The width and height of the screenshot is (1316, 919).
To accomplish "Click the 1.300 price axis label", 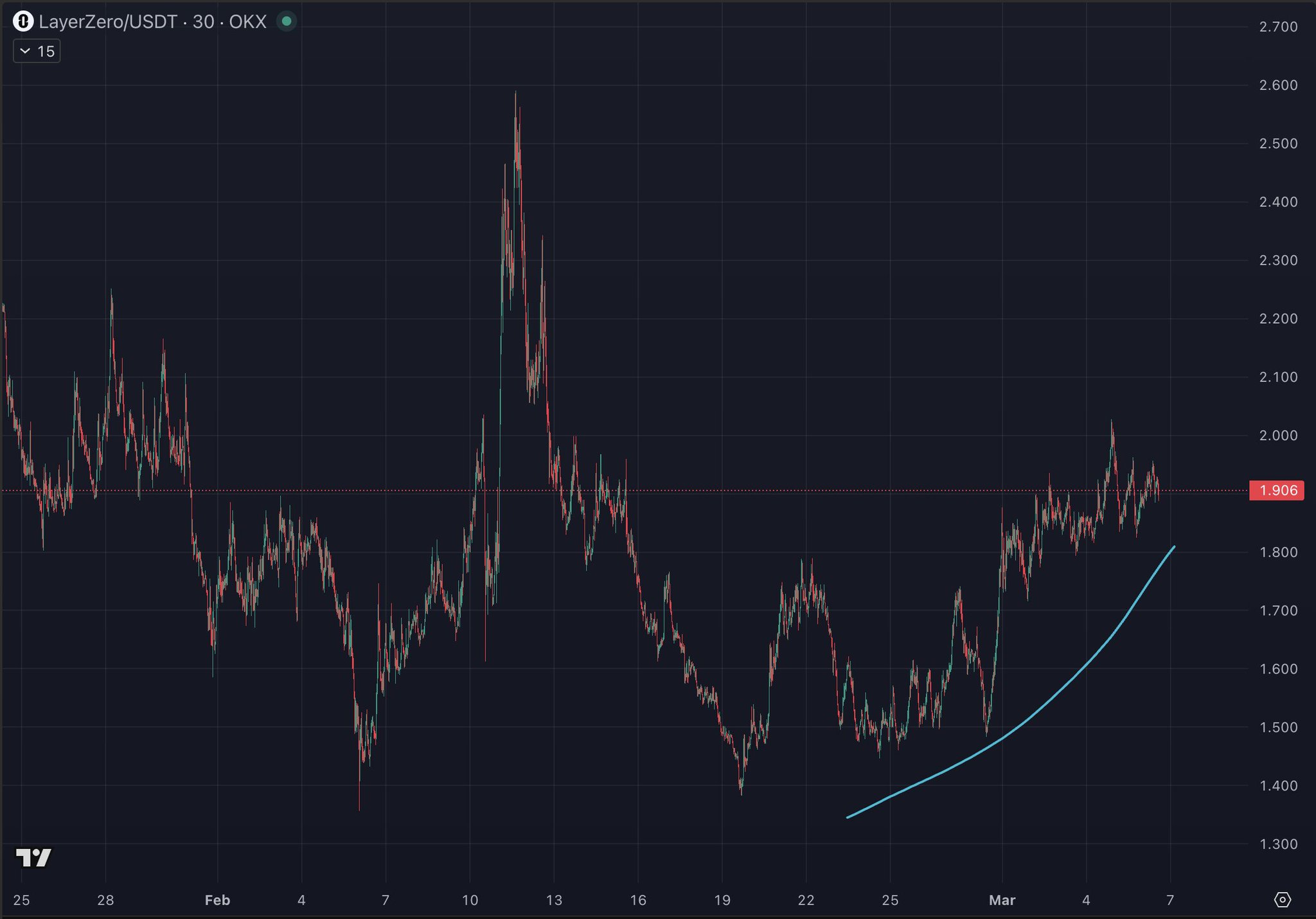I will click(x=1278, y=844).
